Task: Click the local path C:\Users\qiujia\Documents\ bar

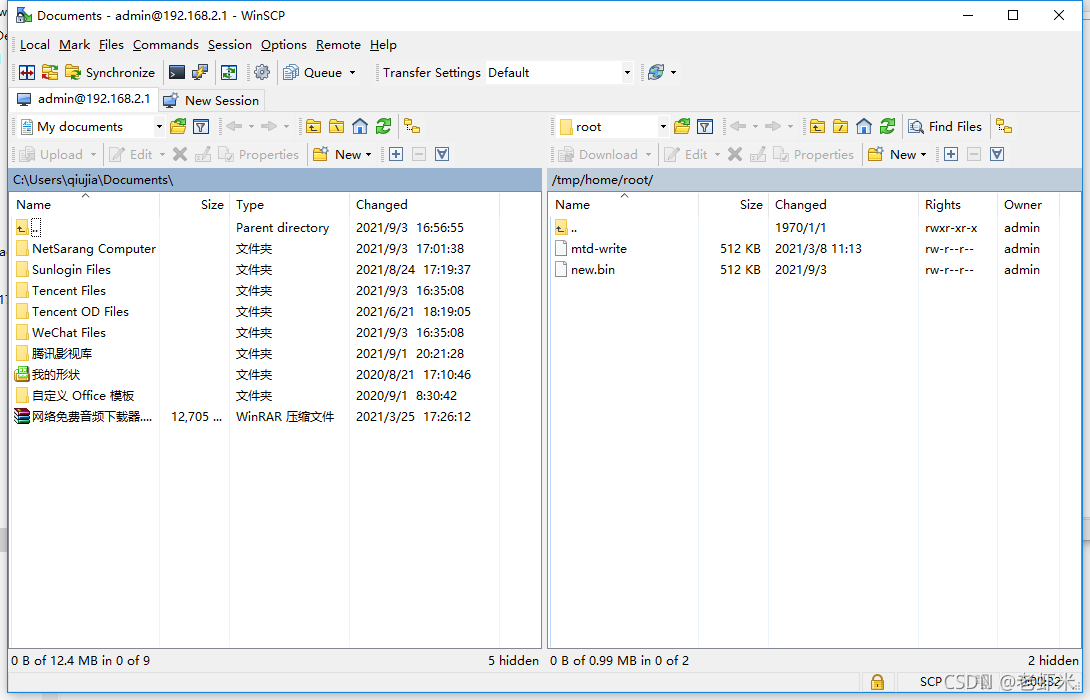Action: click(x=275, y=179)
